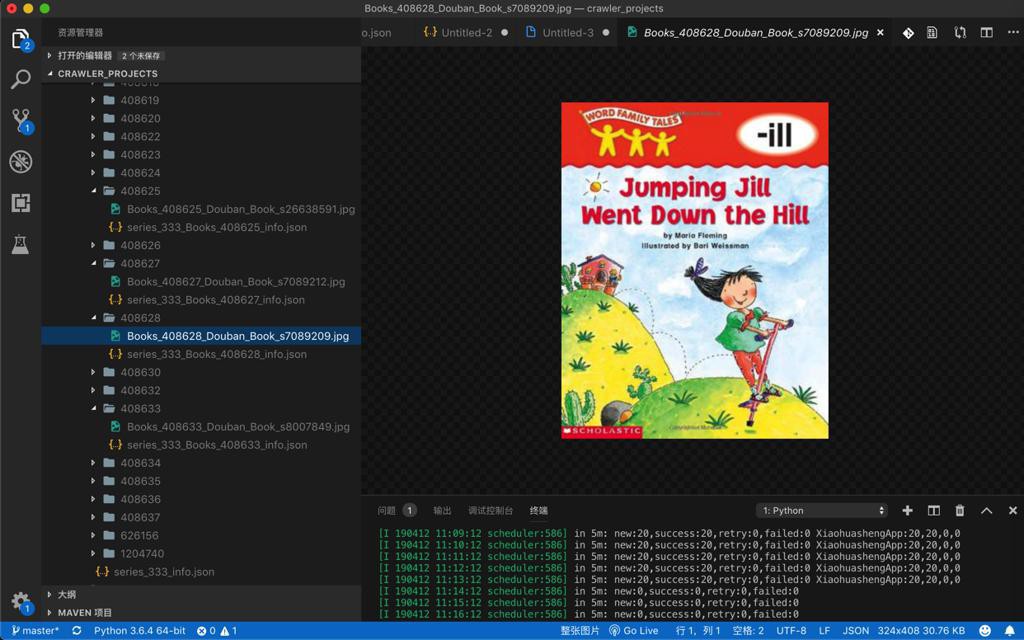The height and width of the screenshot is (640, 1024).
Task: Click the 行 1, 列 1 cursor position
Action: [697, 631]
